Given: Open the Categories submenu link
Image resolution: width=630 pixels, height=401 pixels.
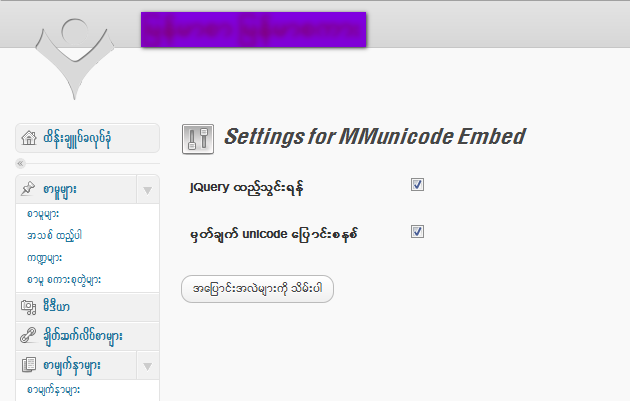Looking at the screenshot, I should 44,258.
